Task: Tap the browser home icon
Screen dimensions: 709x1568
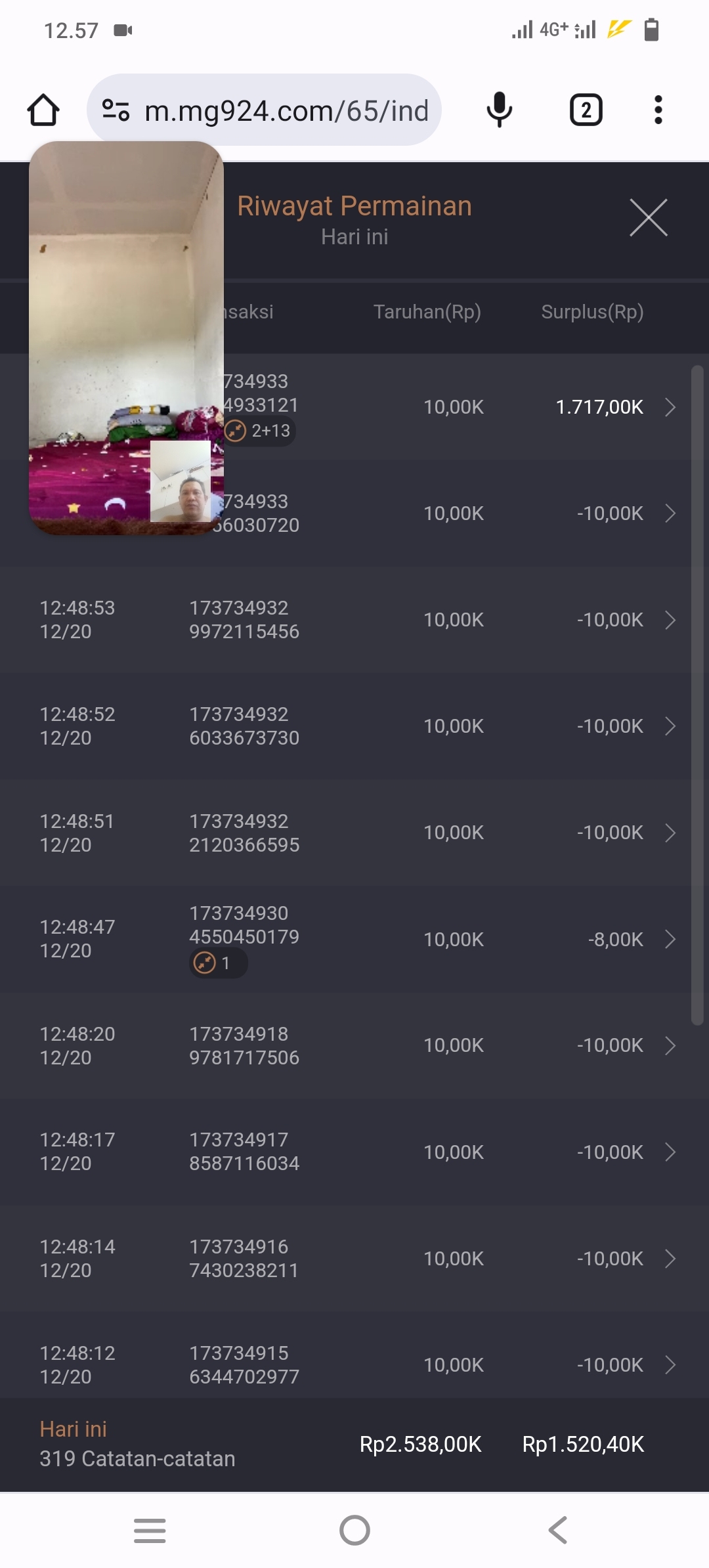Action: [x=43, y=110]
